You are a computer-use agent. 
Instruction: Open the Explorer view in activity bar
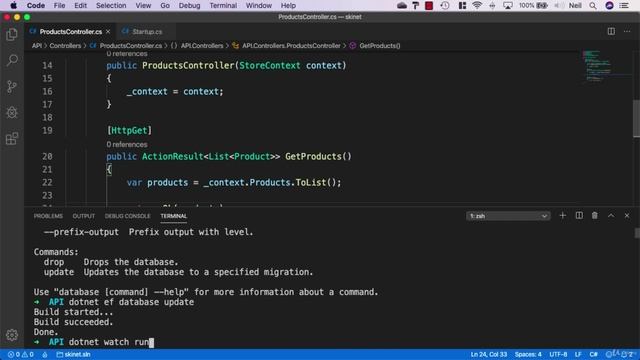coord(12,35)
